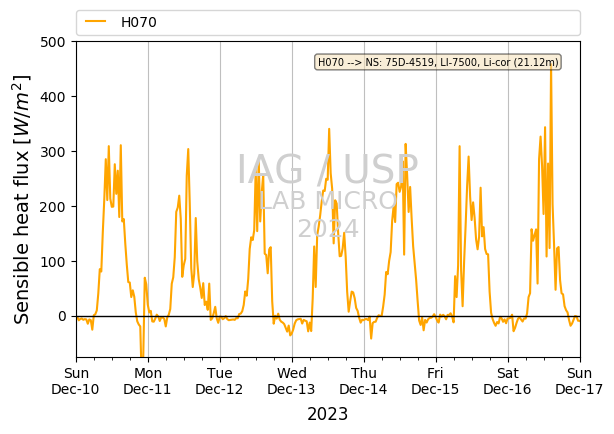Click the 400 y-axis tick label
Viewport: 614px width, 434px height.
[x=52, y=97]
